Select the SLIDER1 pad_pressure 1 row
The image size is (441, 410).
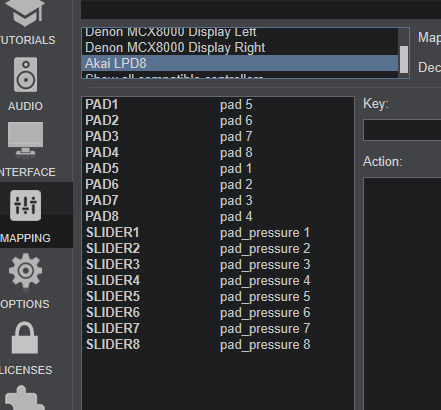[218, 233]
